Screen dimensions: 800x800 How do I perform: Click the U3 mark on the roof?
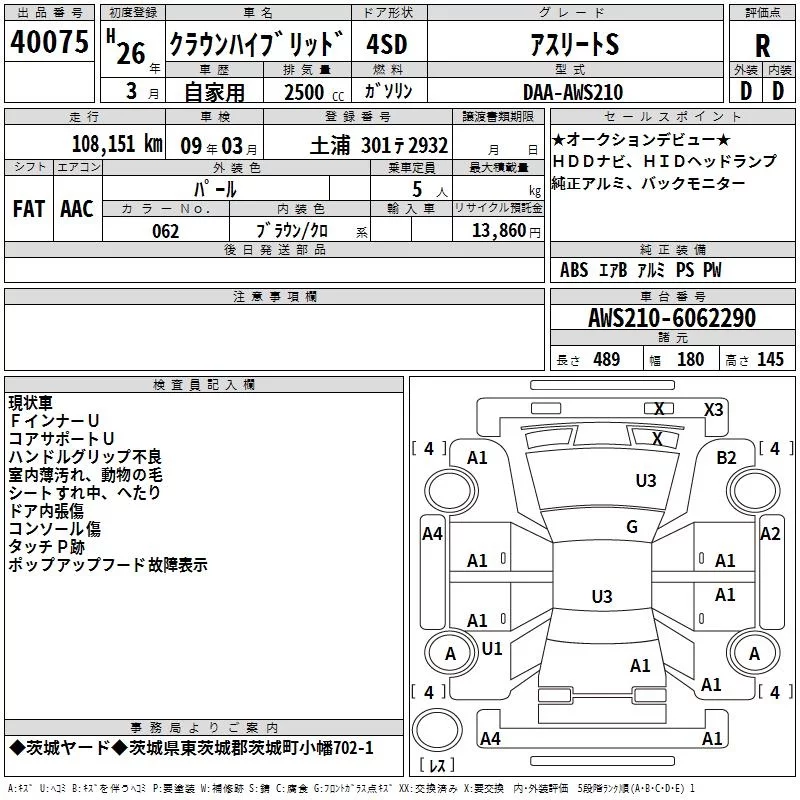[x=602, y=596]
